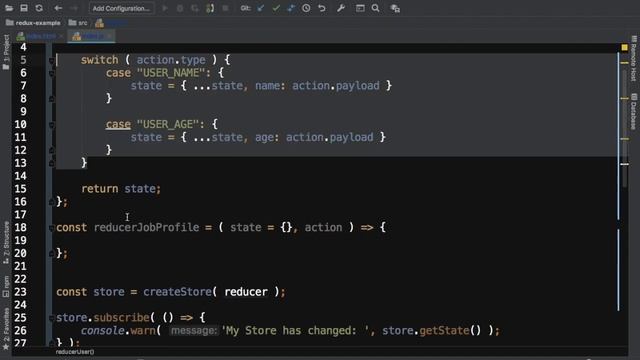Open Git history clock icon
640x360 pixels.
coord(306,8)
